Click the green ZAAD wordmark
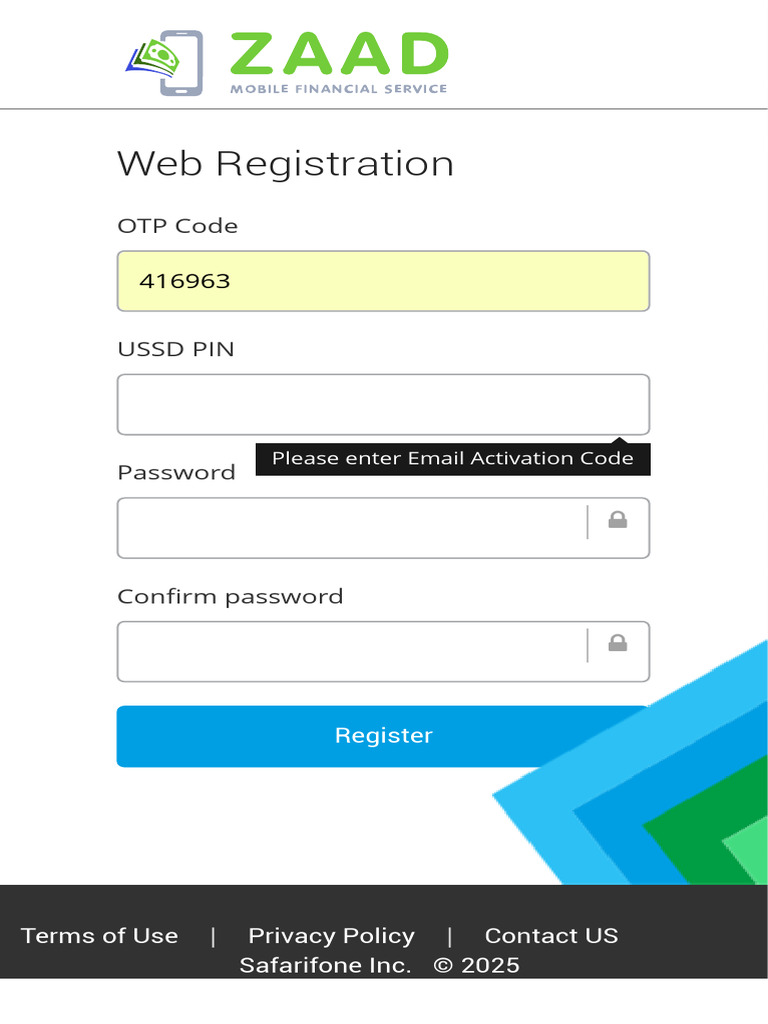Image resolution: width=768 pixels, height=1024 pixels. (x=338, y=54)
